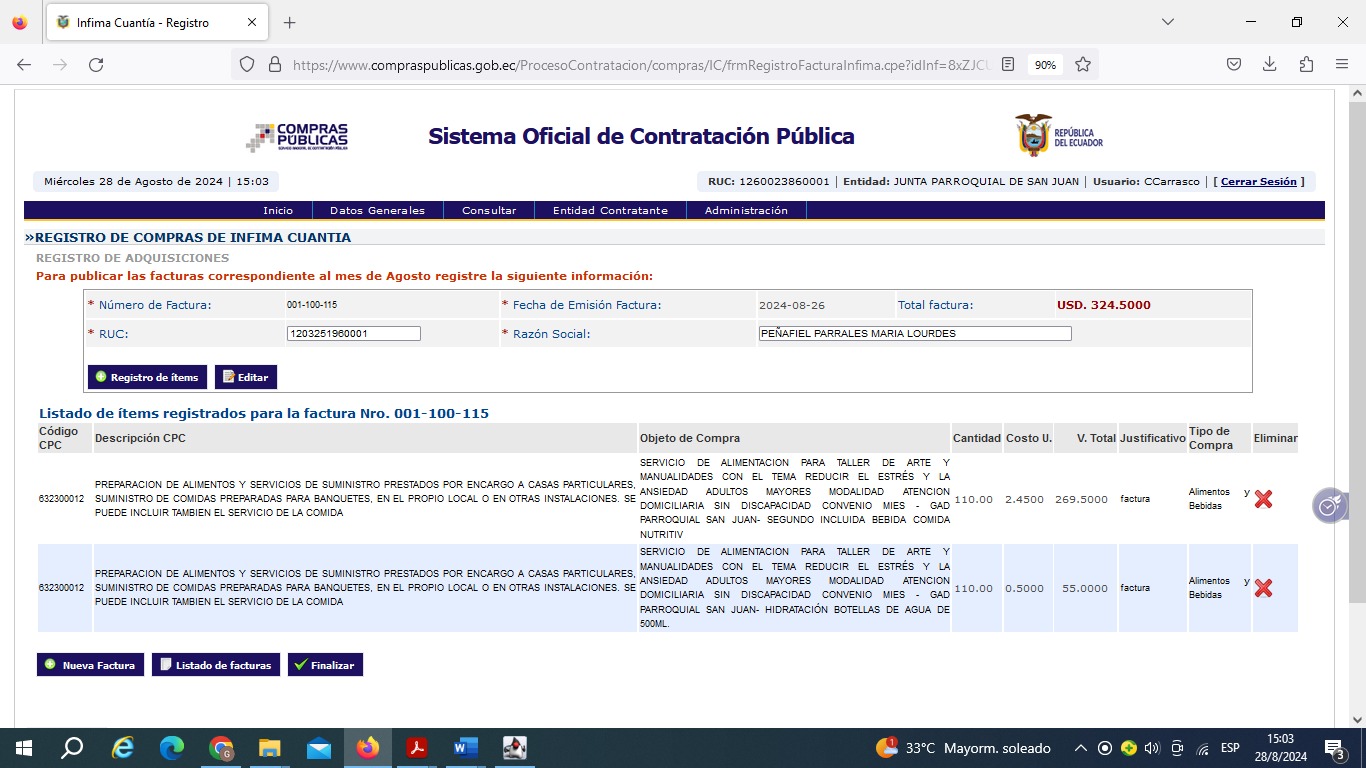Click the 90% zoom level indicator
Image resolution: width=1366 pixels, height=768 pixels.
(x=1045, y=64)
